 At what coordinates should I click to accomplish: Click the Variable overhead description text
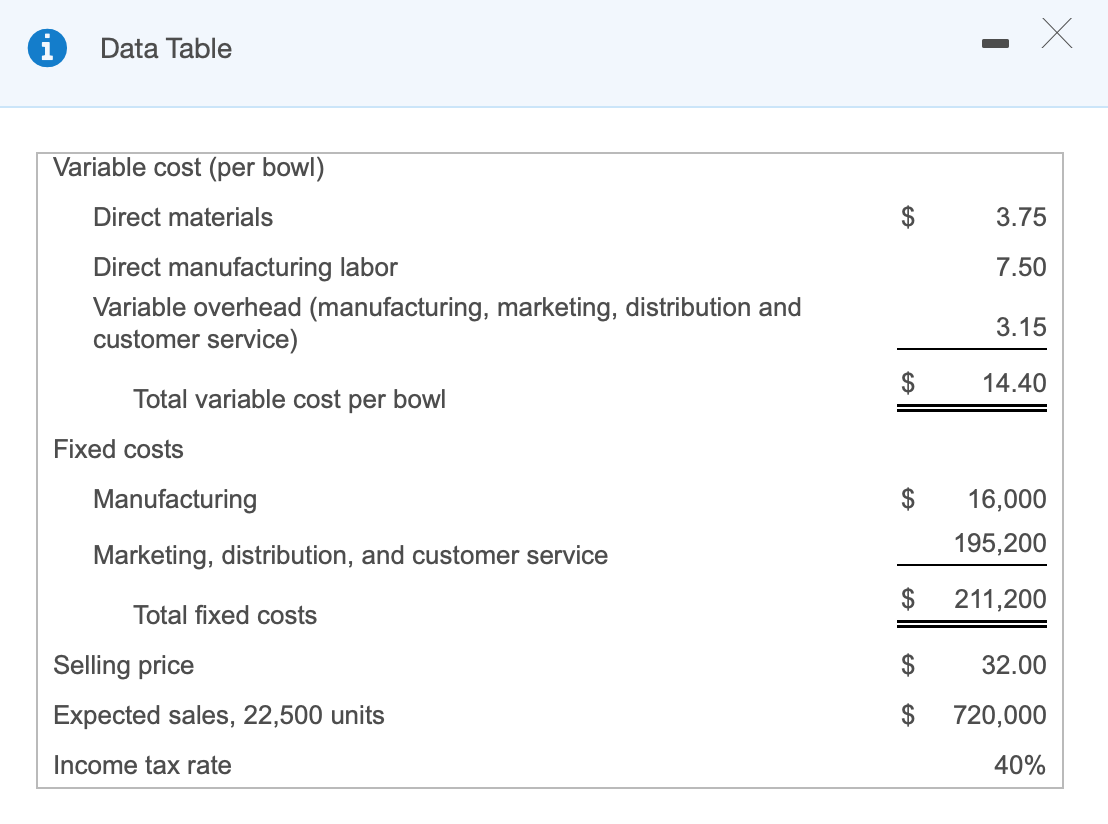(447, 323)
